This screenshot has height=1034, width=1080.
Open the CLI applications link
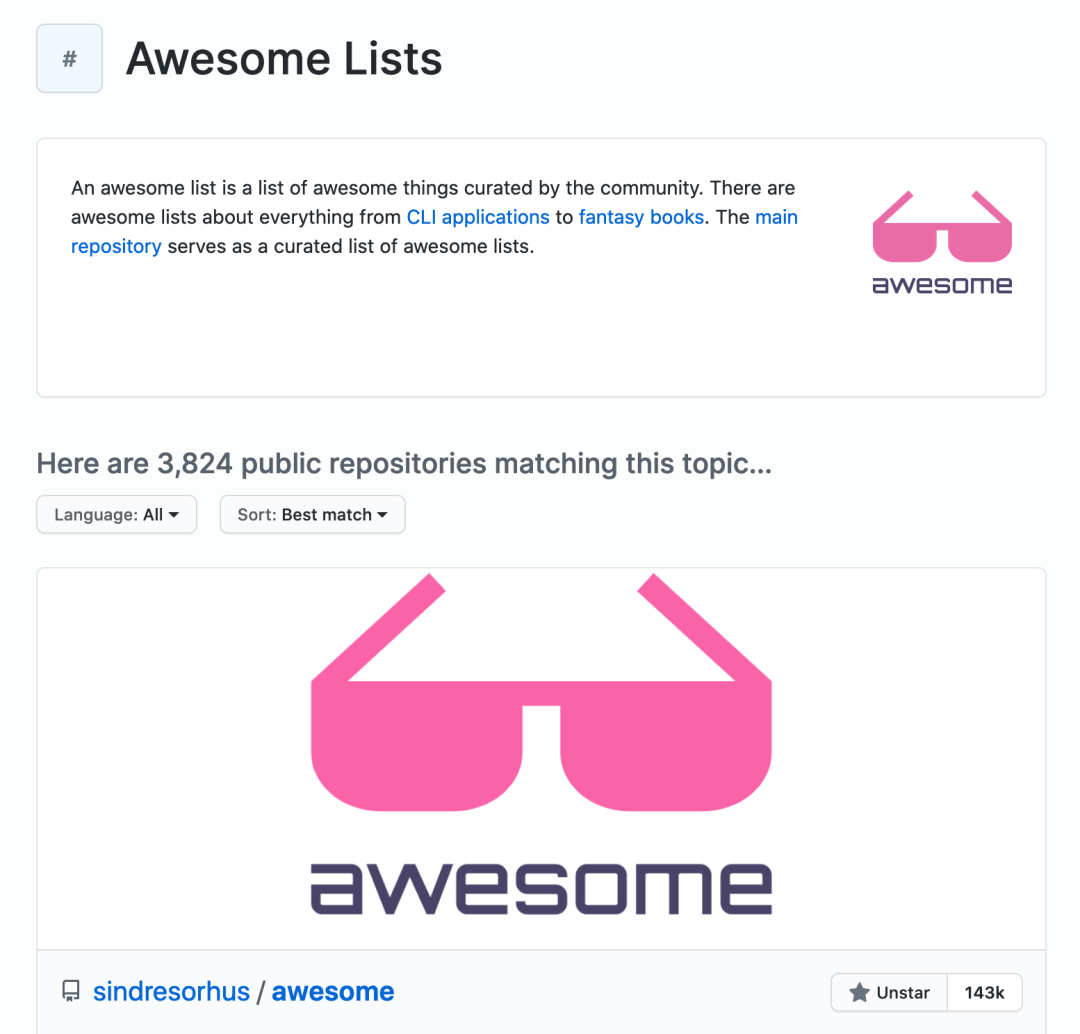pos(478,217)
